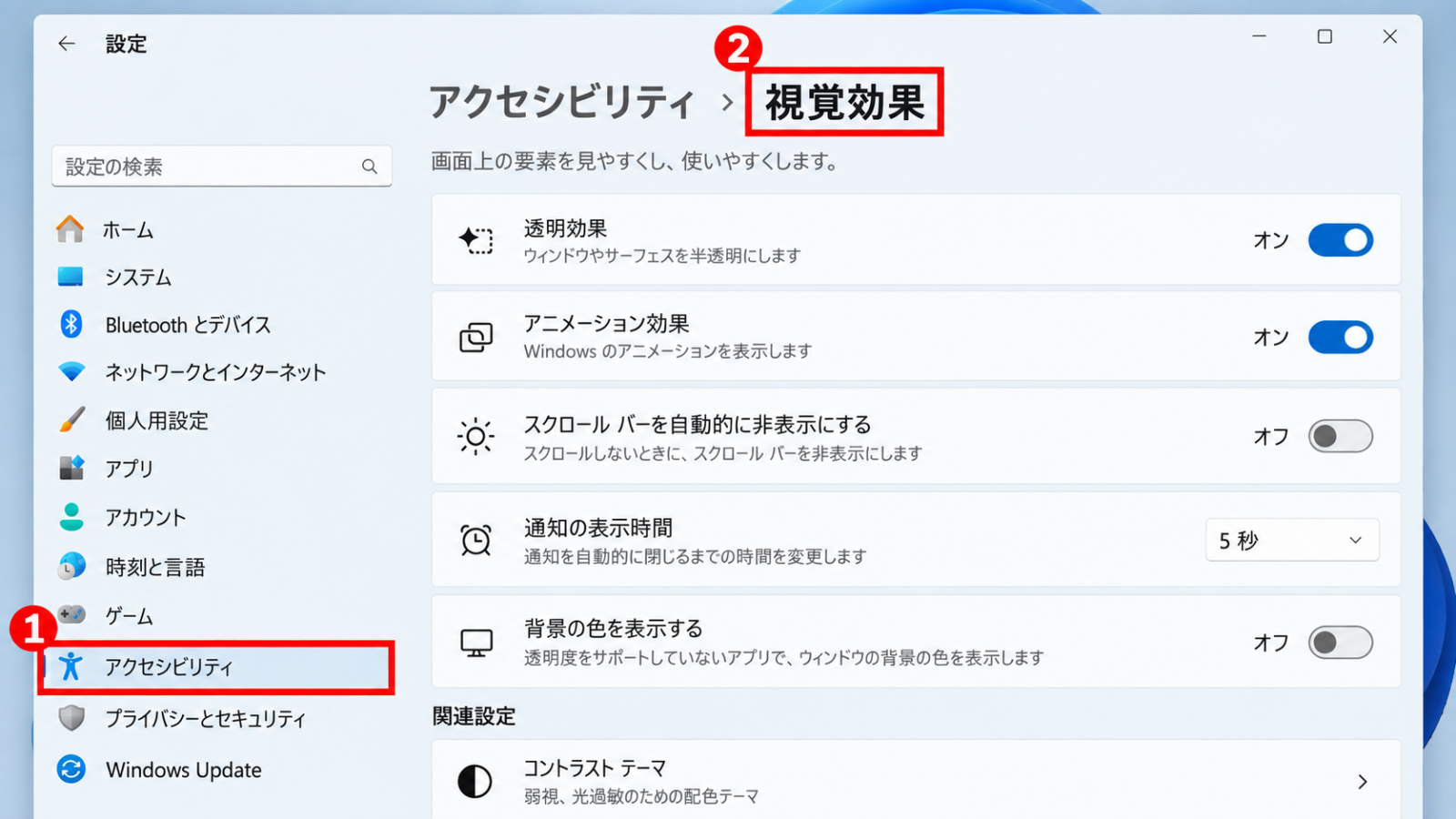1456x819 pixels.
Task: Open システム in the sidebar
Action: (138, 277)
